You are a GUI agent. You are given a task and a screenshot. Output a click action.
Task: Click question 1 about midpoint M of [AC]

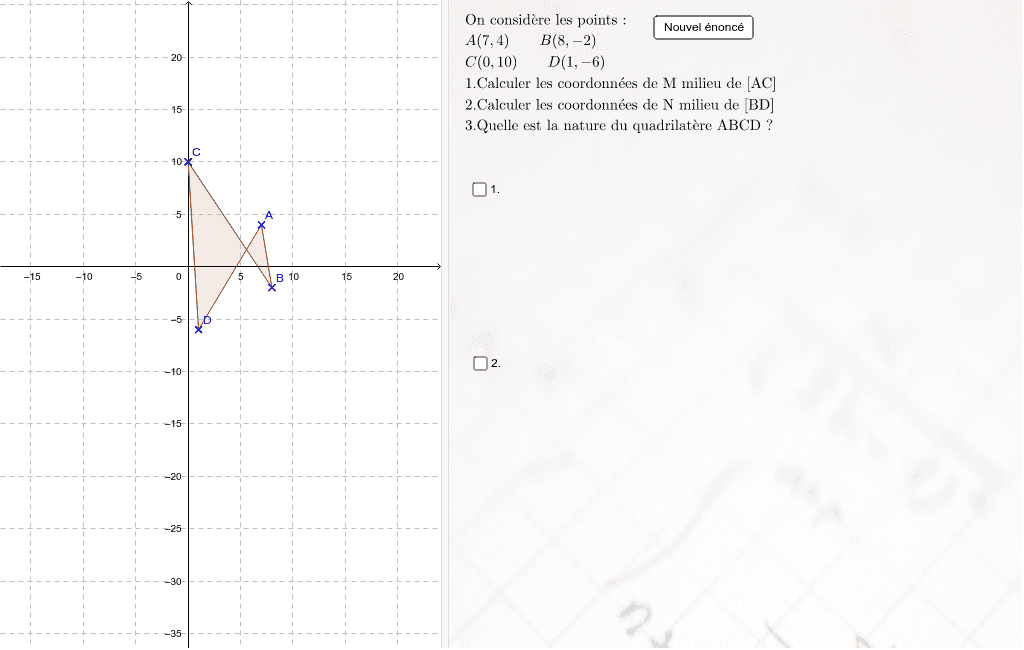pyautogui.click(x=620, y=83)
